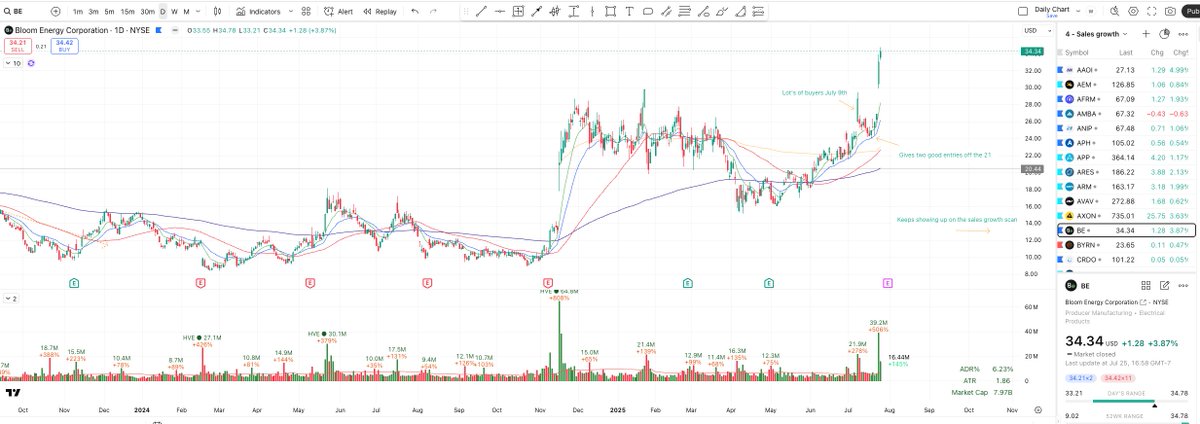
Task: Create an Alert
Action: 339,11
